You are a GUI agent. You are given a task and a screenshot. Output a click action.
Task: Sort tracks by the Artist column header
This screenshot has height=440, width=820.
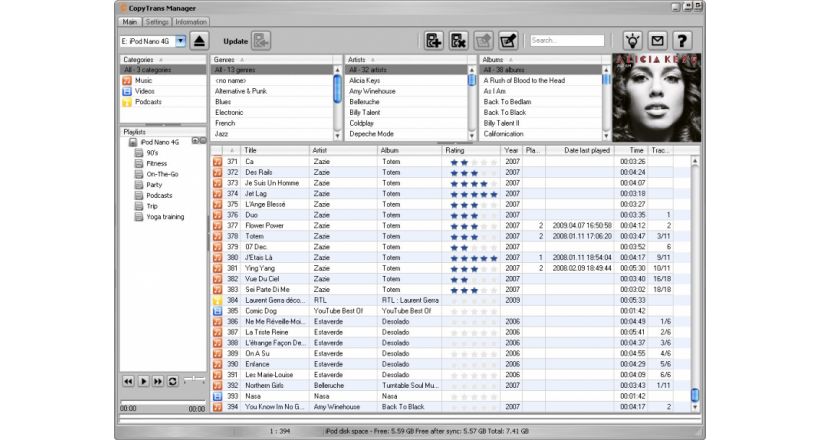[x=343, y=150]
